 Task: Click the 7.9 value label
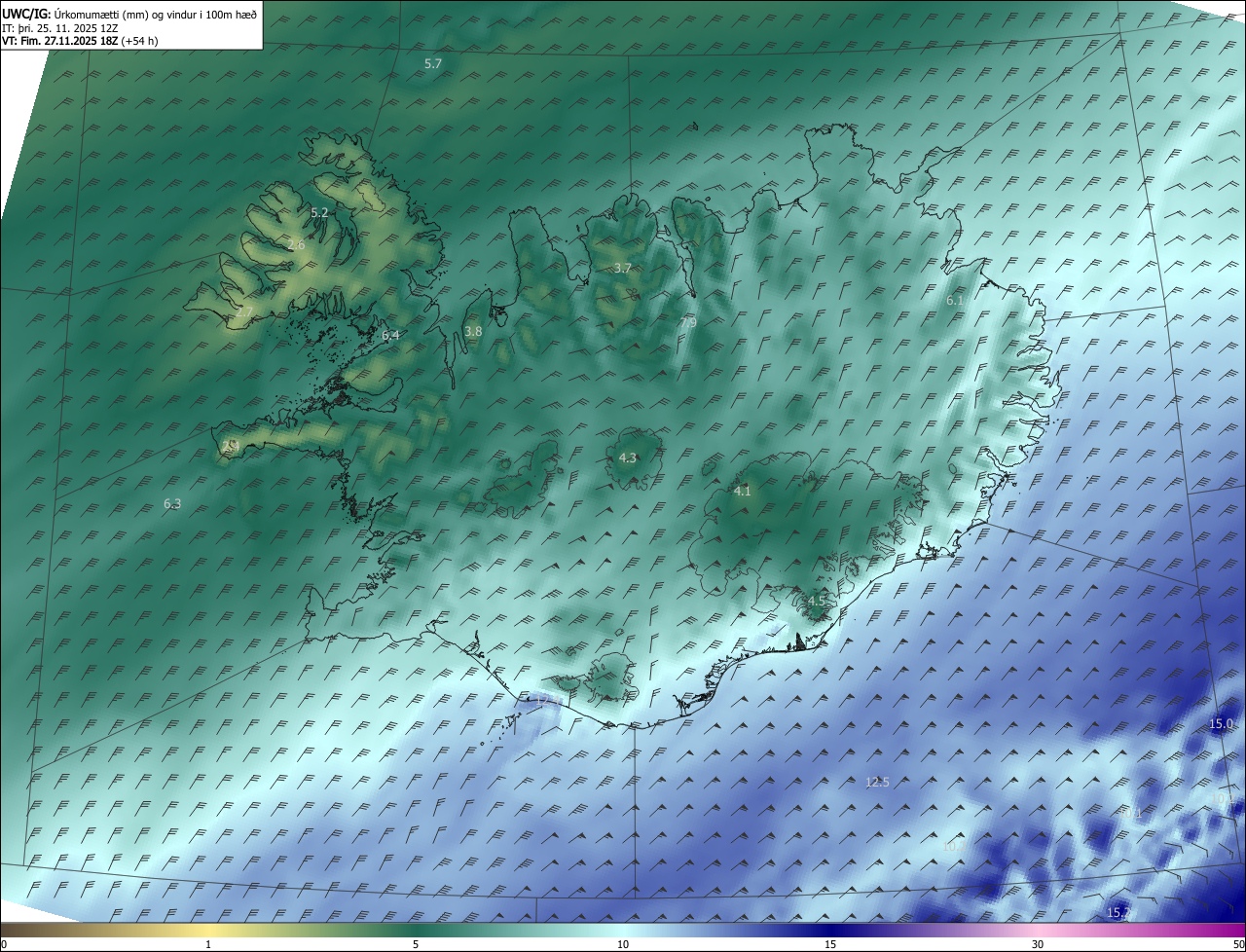tap(688, 322)
